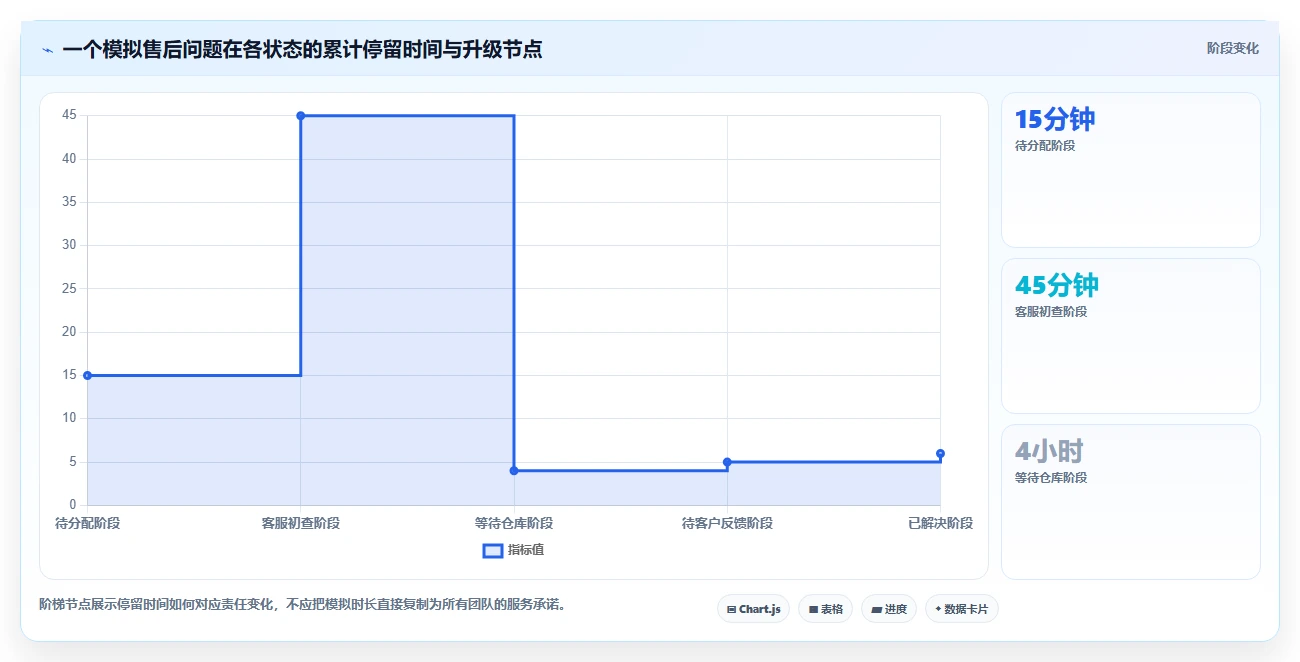Viewport: 1300px width, 662px height.
Task: Click the 15分钟 value text
Action: [x=1055, y=119]
